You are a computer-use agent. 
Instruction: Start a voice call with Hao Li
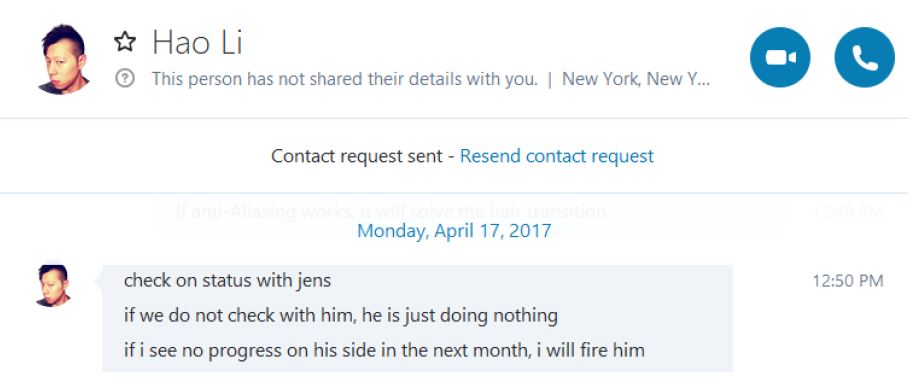pos(864,57)
